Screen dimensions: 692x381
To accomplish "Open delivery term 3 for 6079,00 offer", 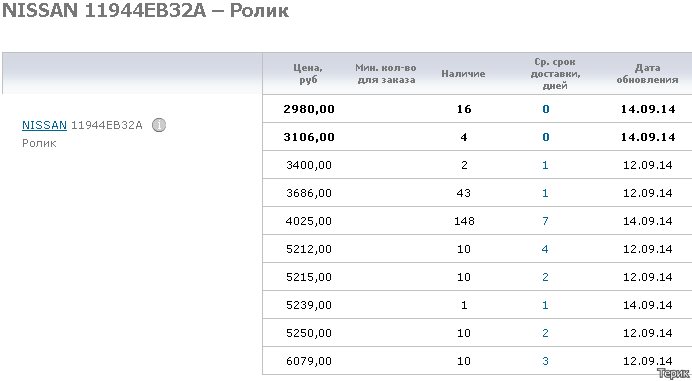I will point(545,361).
